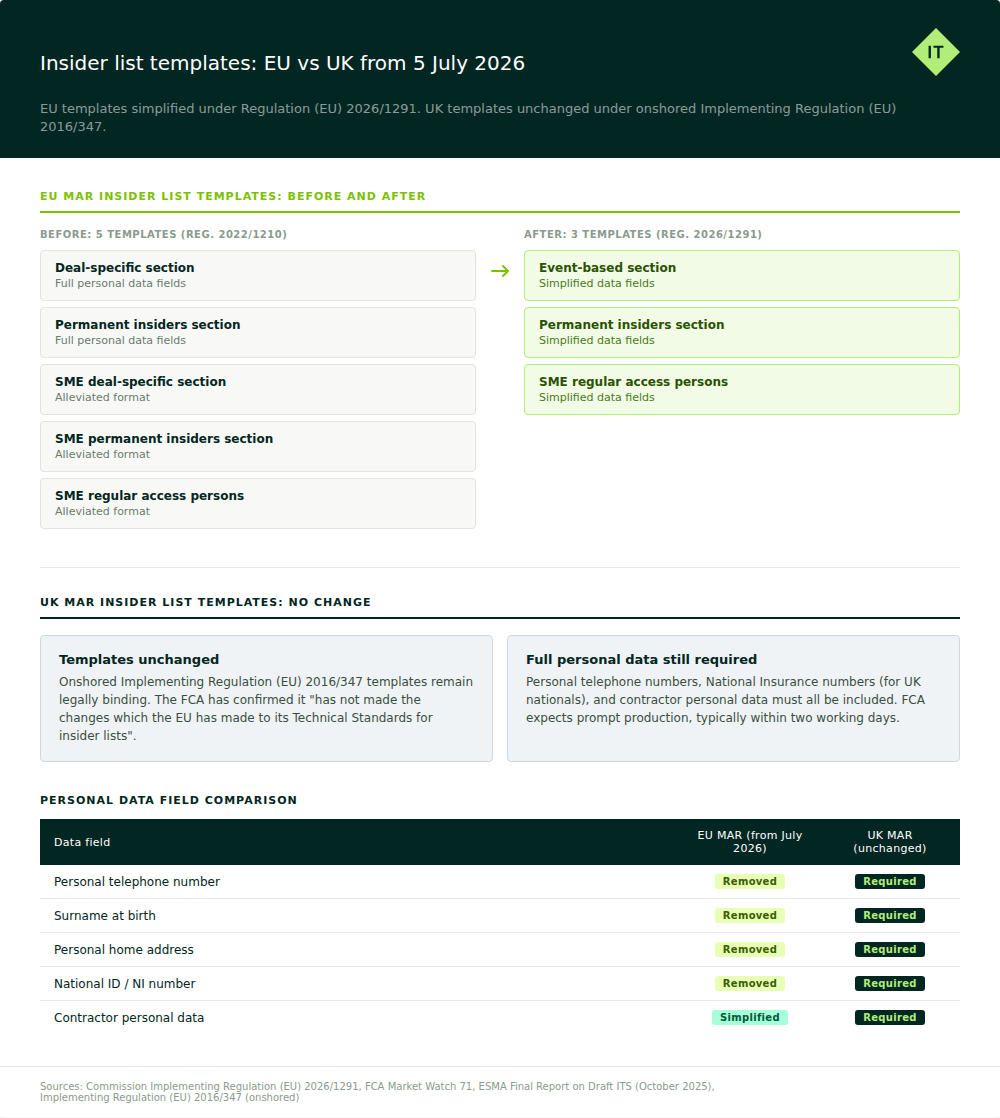Click Full personal data still required box

point(733,699)
